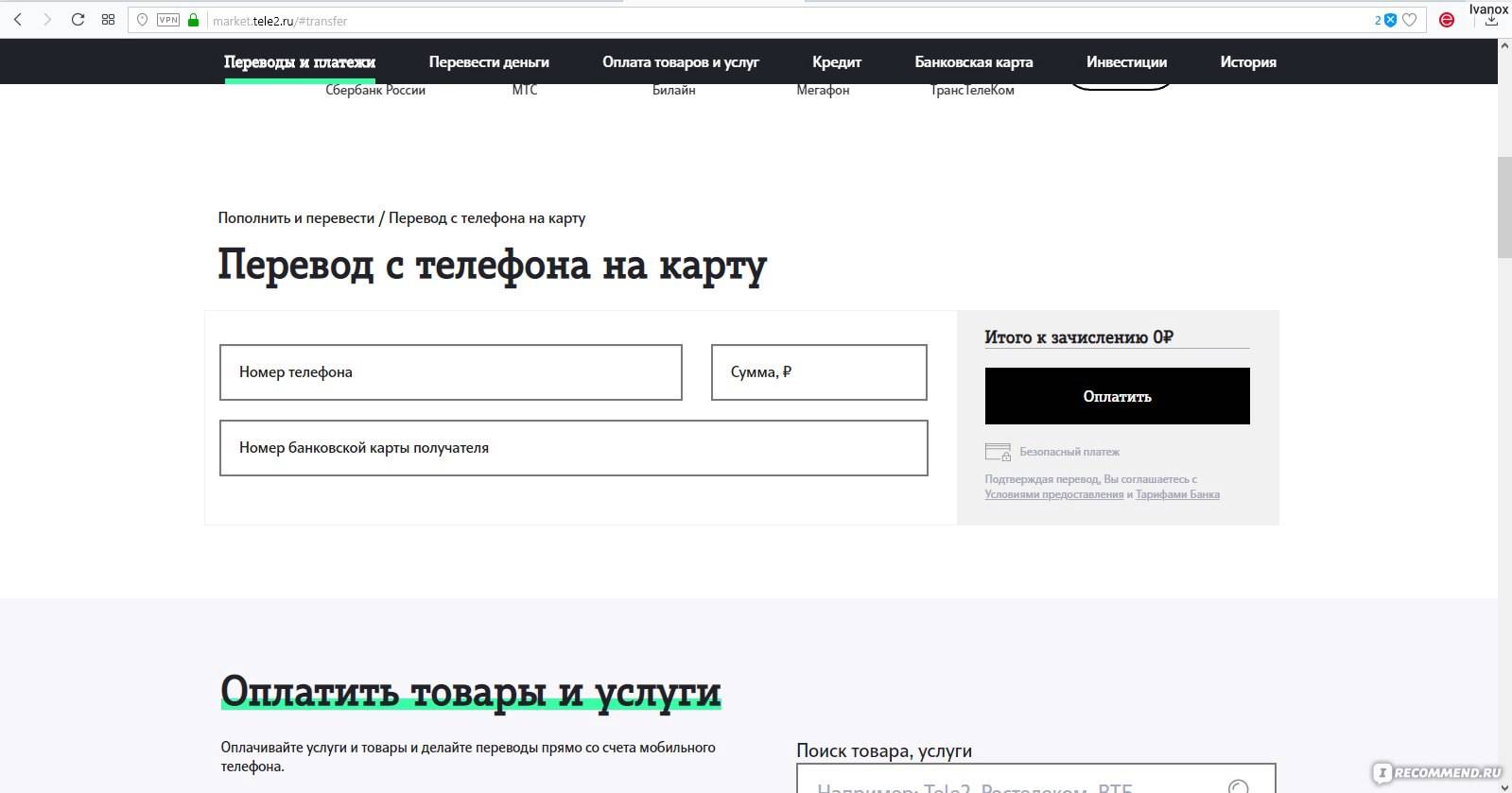Select the Мегафон provider

coord(823,91)
